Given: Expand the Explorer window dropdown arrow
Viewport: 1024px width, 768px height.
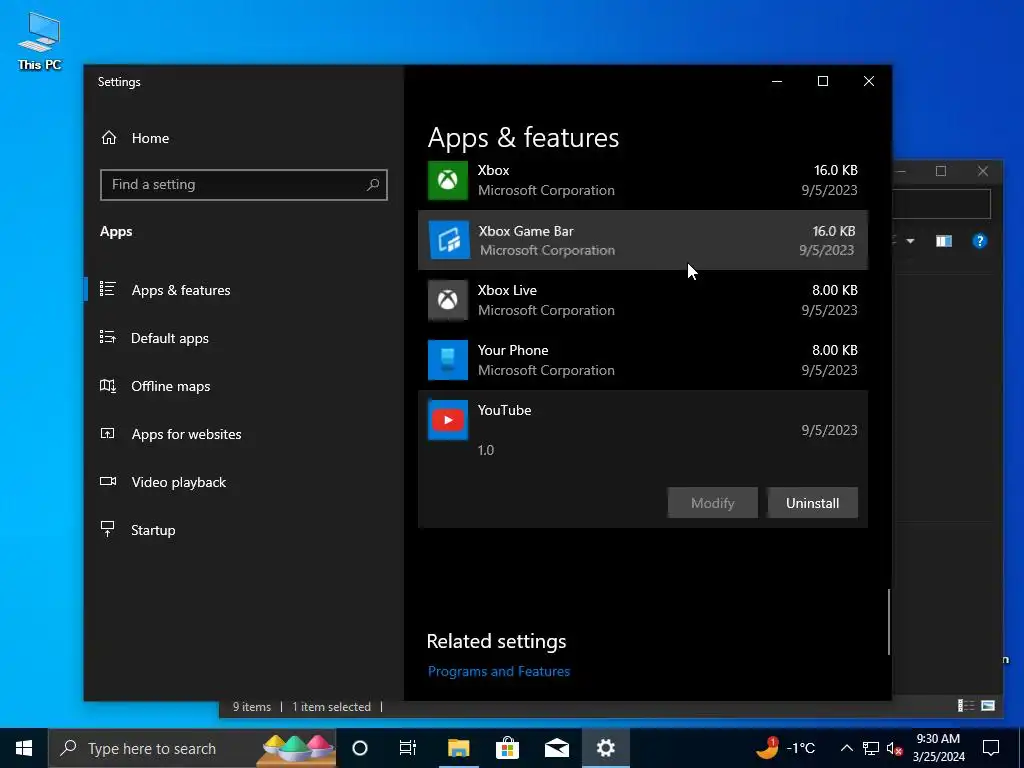Looking at the screenshot, I should tap(910, 241).
